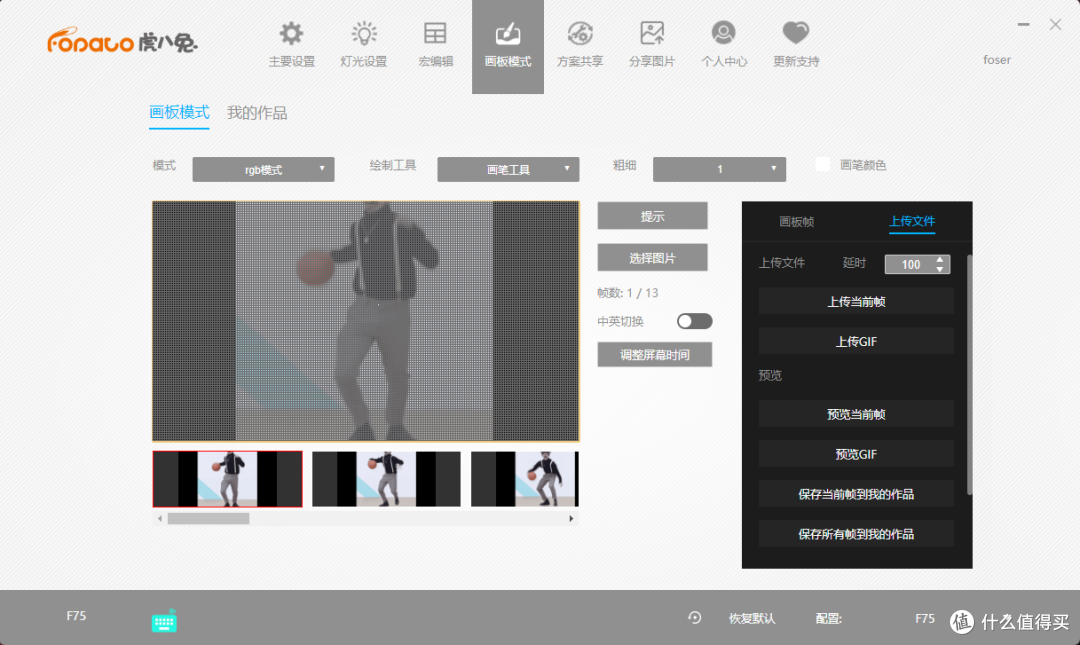Click 预览GIF button
Image resolution: width=1080 pixels, height=645 pixels.
pos(856,454)
